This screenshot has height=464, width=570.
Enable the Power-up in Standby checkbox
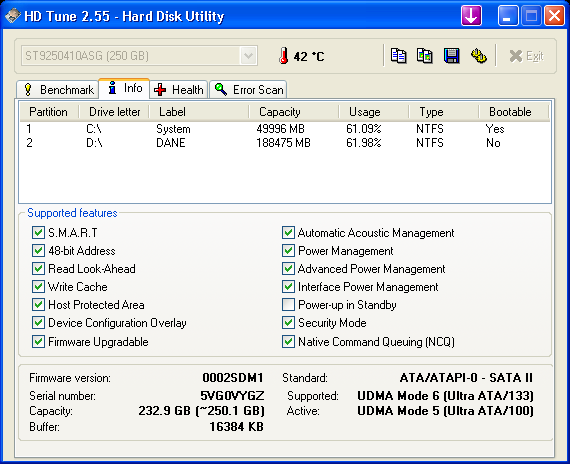288,305
